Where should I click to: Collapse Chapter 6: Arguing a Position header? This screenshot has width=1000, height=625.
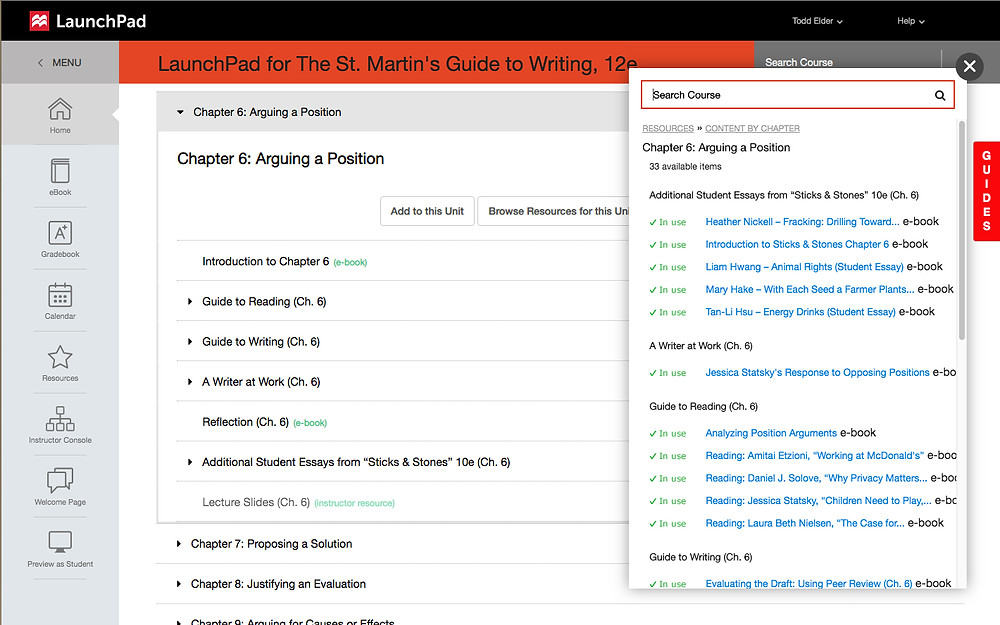coord(180,112)
